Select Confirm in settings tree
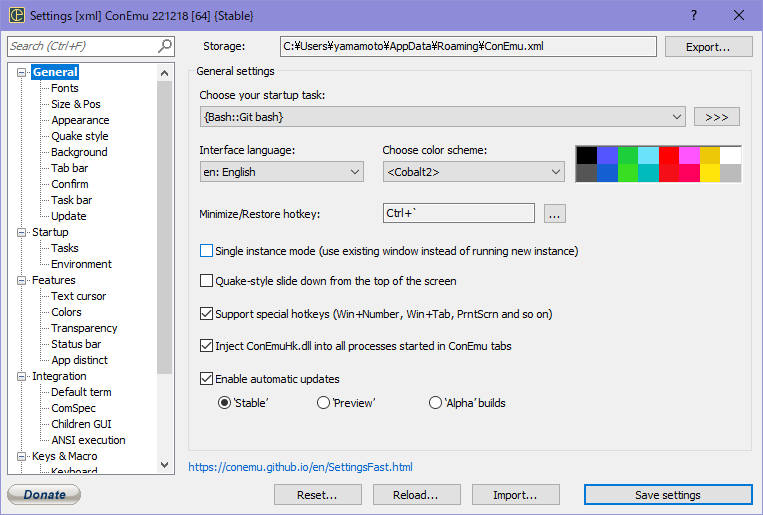Viewport: 763px width, 515px height. tap(70, 184)
